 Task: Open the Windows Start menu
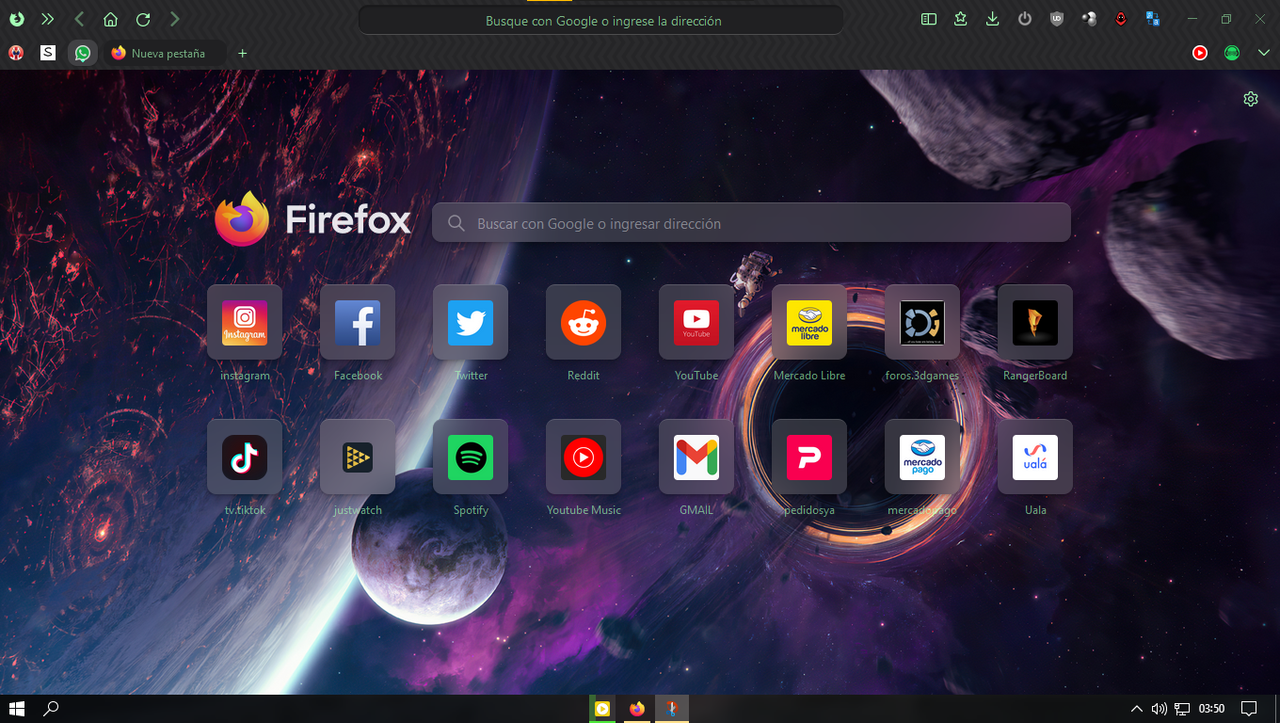(x=17, y=709)
